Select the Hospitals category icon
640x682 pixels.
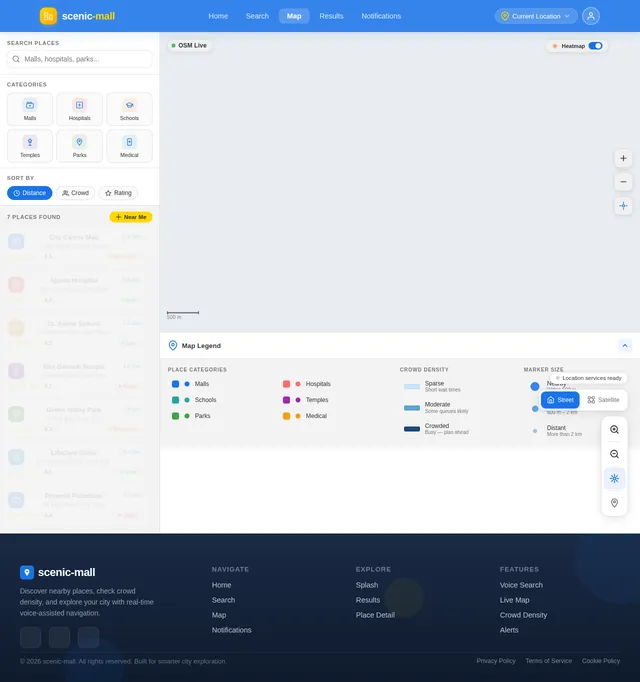[x=80, y=105]
